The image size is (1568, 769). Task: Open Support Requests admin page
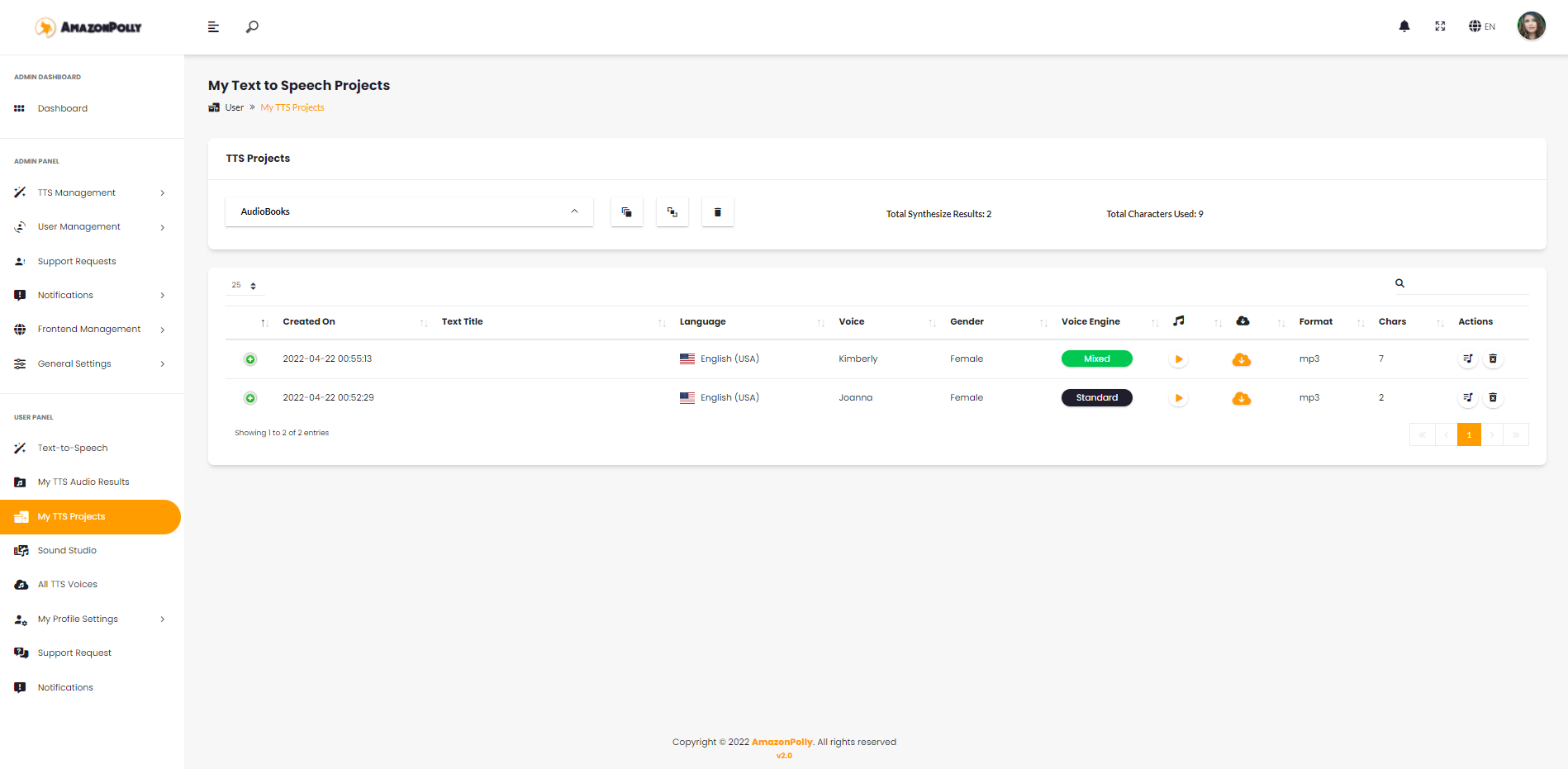(91, 262)
